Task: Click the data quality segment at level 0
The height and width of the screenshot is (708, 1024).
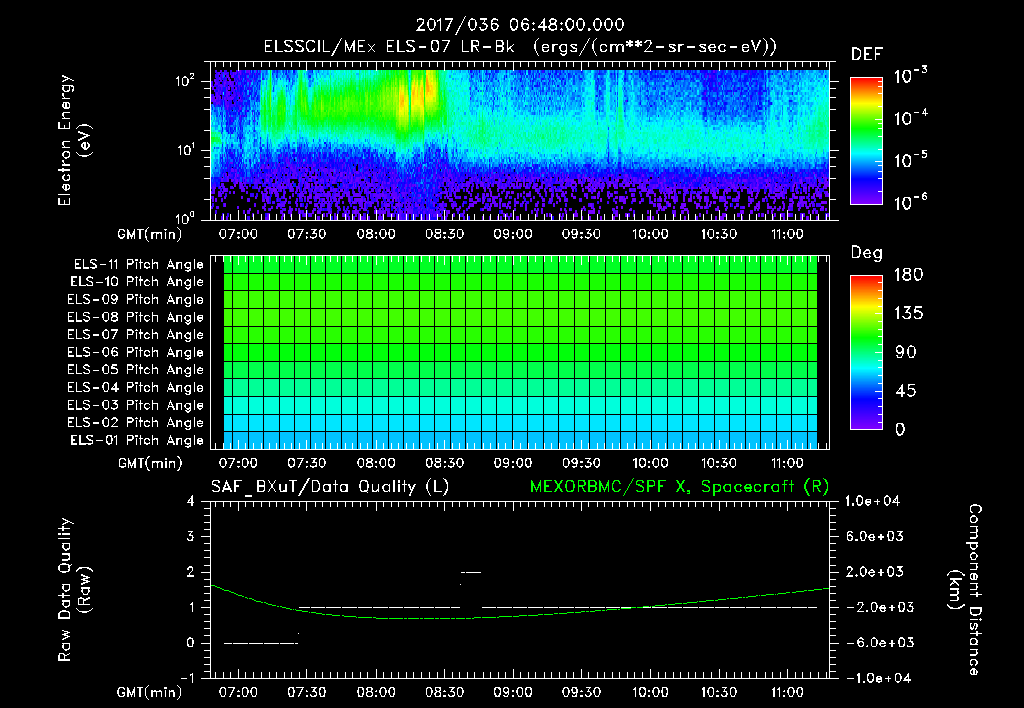Action: [261, 643]
